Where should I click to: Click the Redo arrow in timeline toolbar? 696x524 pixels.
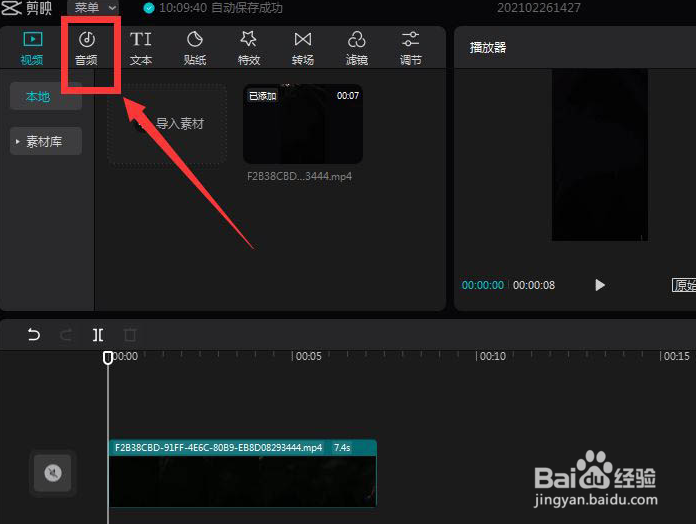point(66,334)
